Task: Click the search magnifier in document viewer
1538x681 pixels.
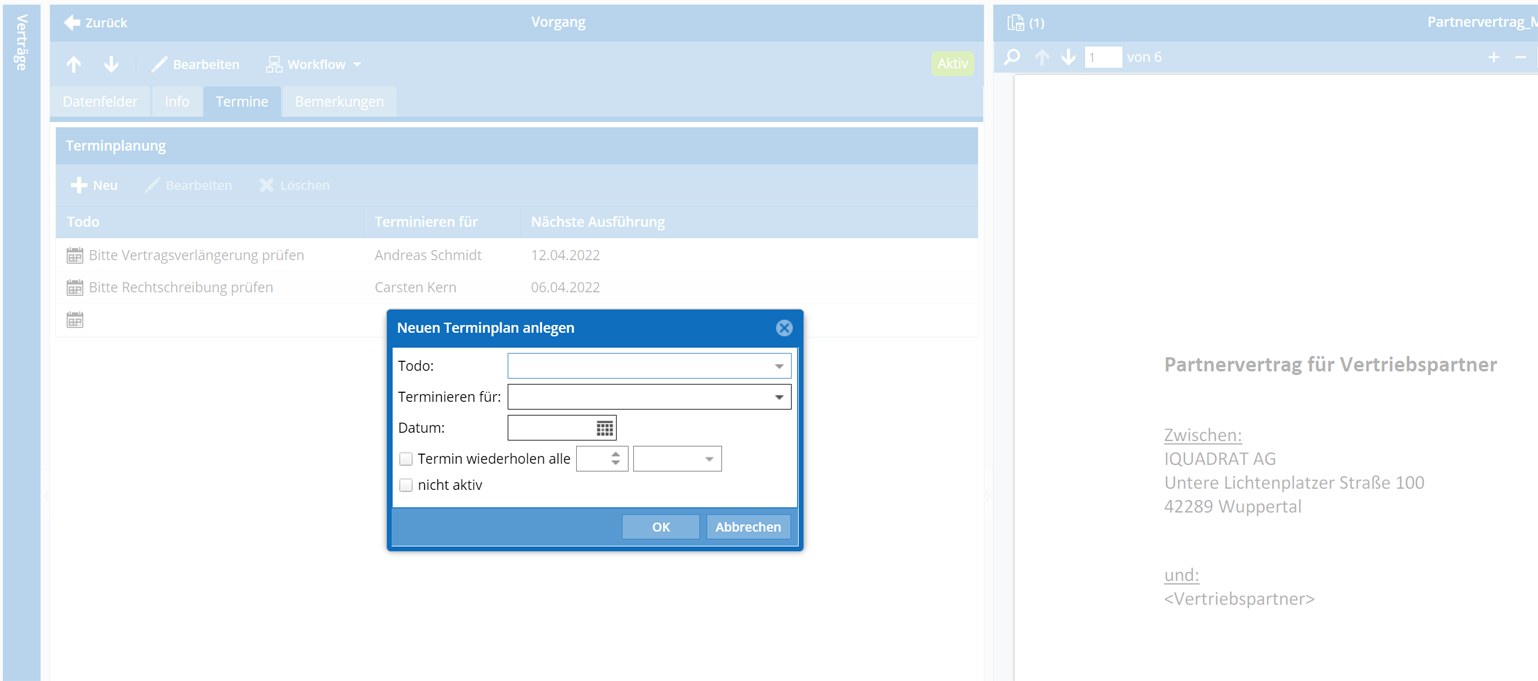Action: tap(1012, 57)
